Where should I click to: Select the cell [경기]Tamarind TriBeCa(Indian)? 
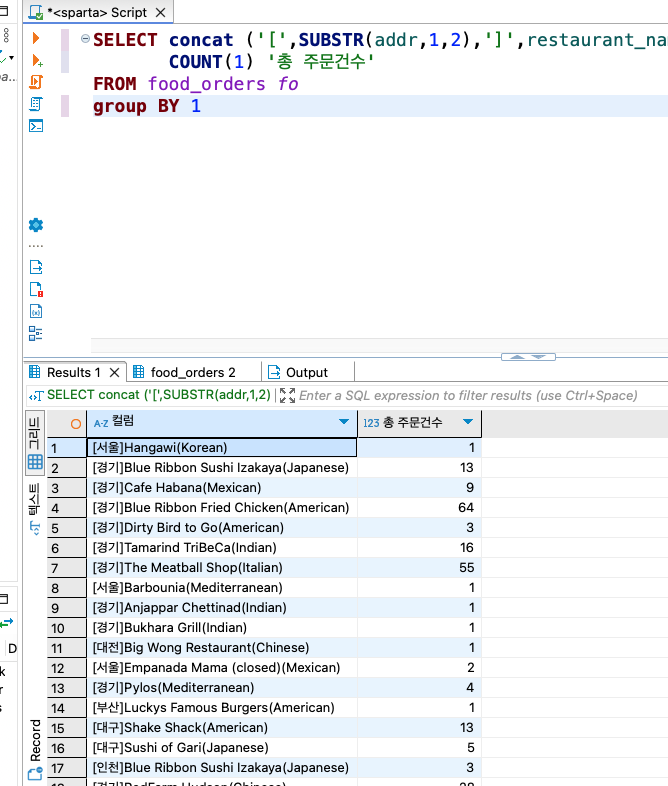pos(222,547)
